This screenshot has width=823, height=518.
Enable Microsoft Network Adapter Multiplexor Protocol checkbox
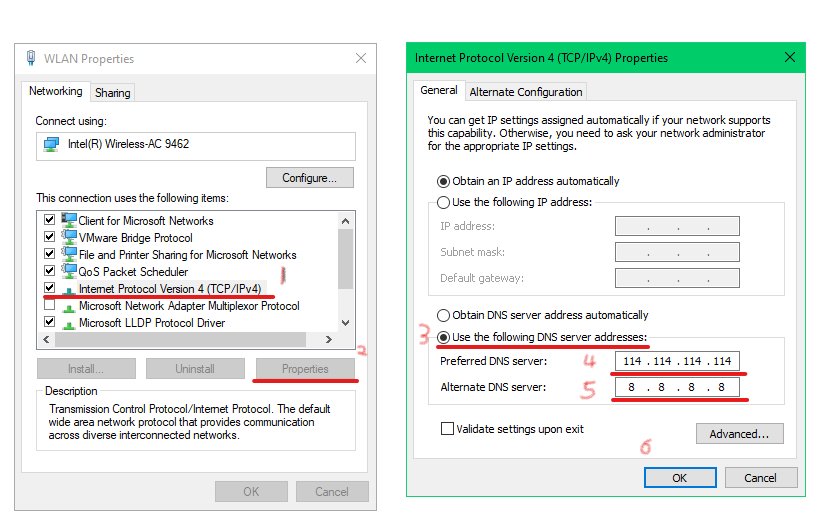click(50, 305)
